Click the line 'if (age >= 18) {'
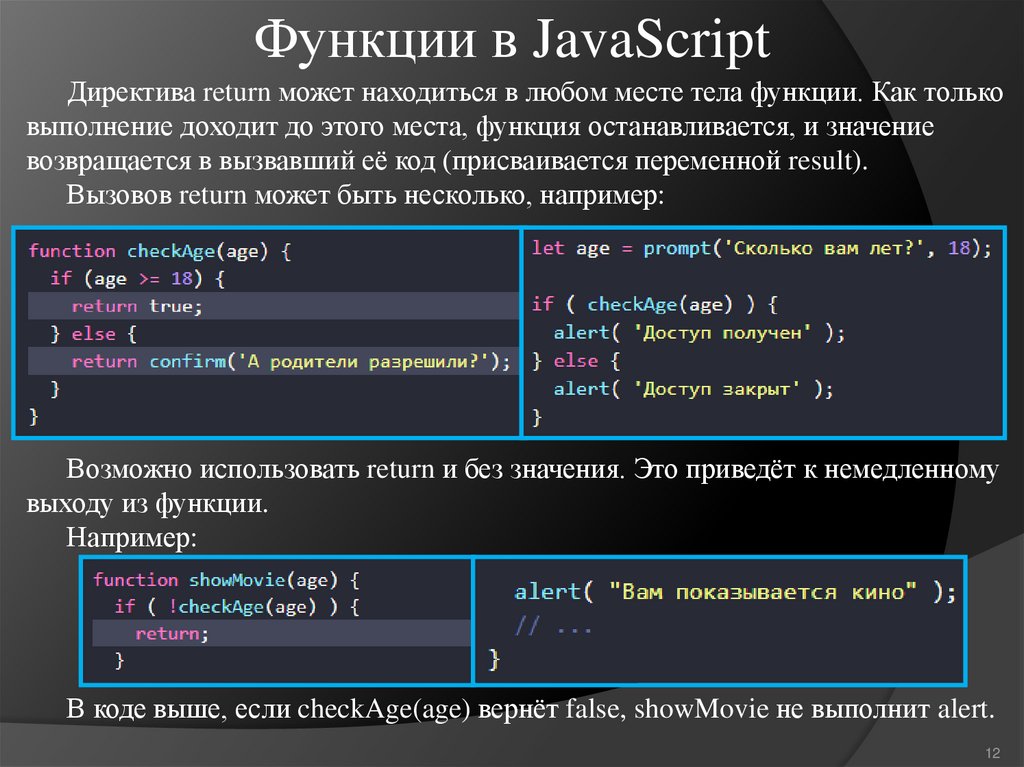This screenshot has width=1024, height=767. 138,279
